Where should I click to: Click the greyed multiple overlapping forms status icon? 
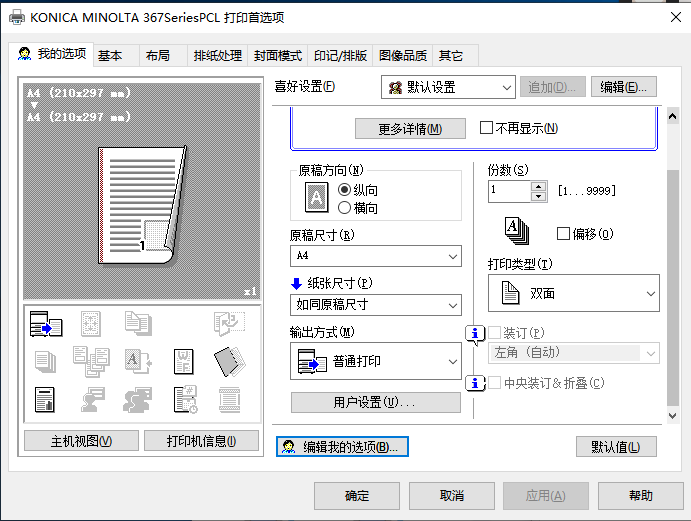pos(91,361)
